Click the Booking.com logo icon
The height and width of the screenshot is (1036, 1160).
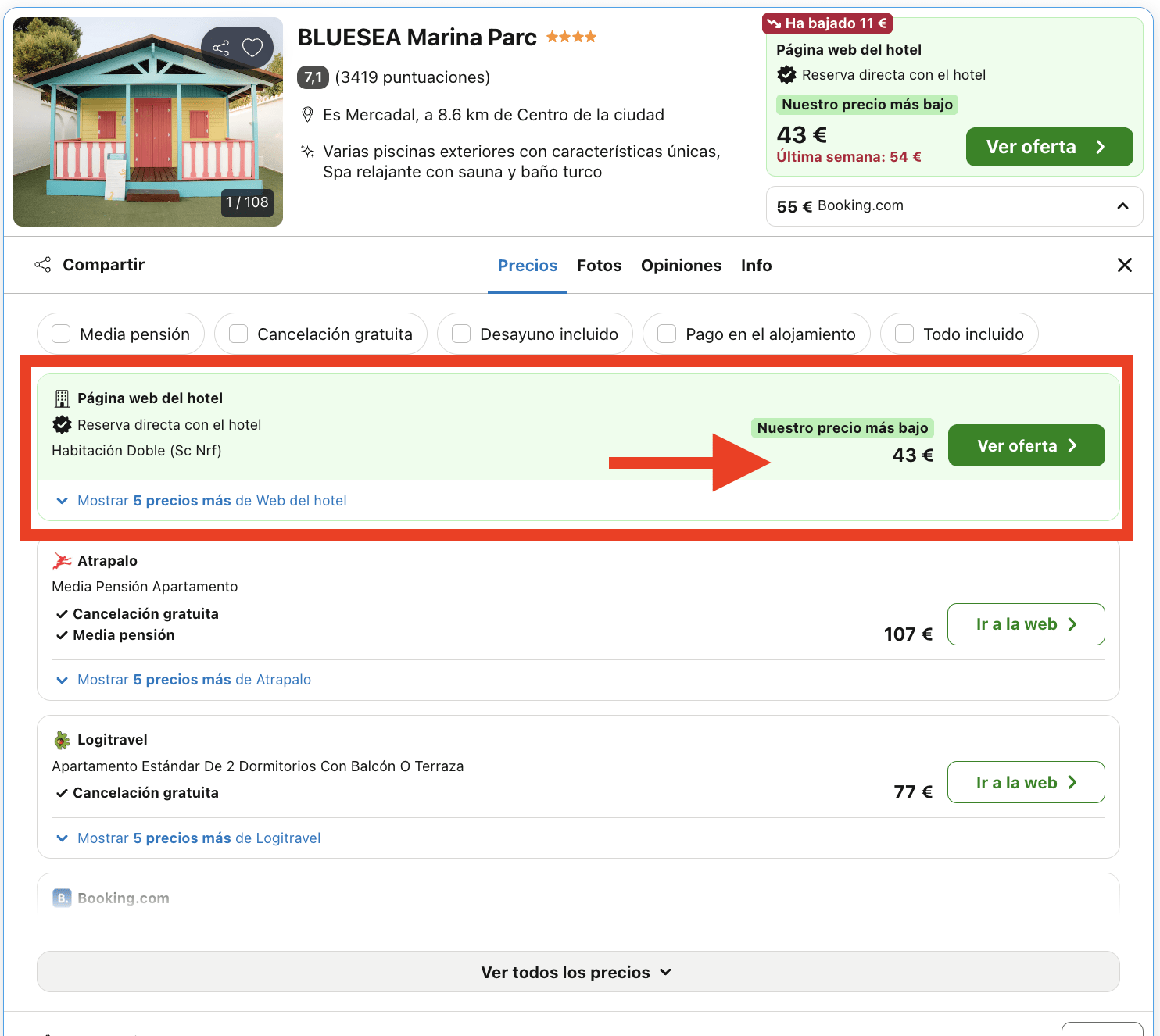(x=62, y=898)
